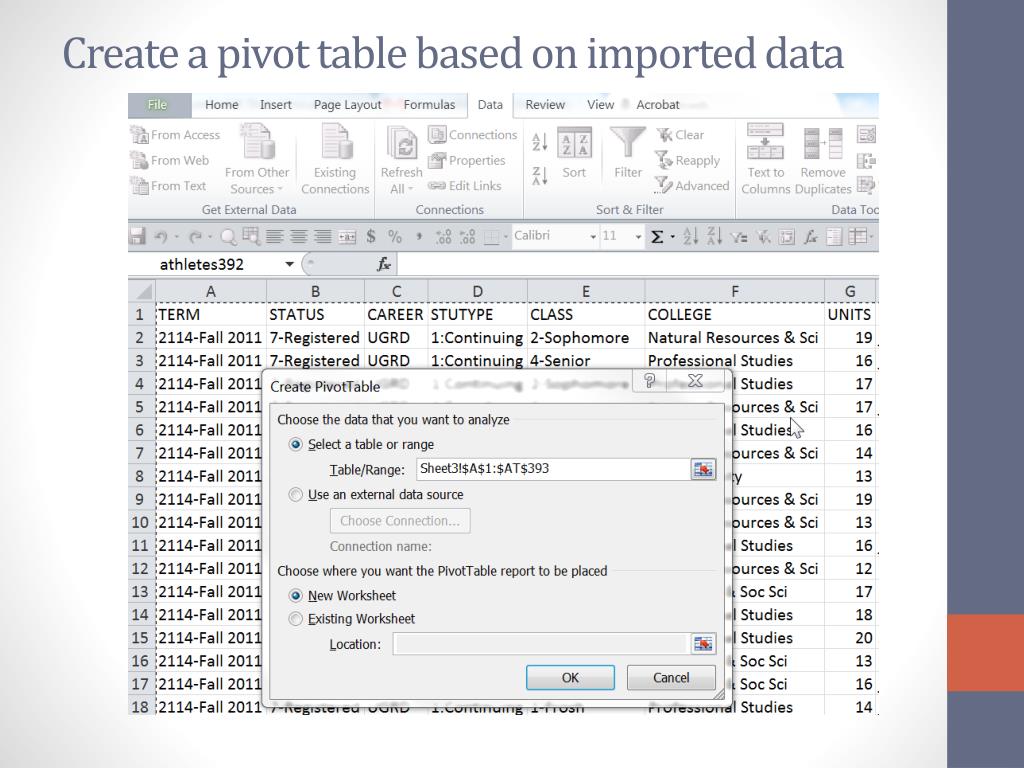Select column F header
This screenshot has height=768, width=1024.
click(x=735, y=291)
